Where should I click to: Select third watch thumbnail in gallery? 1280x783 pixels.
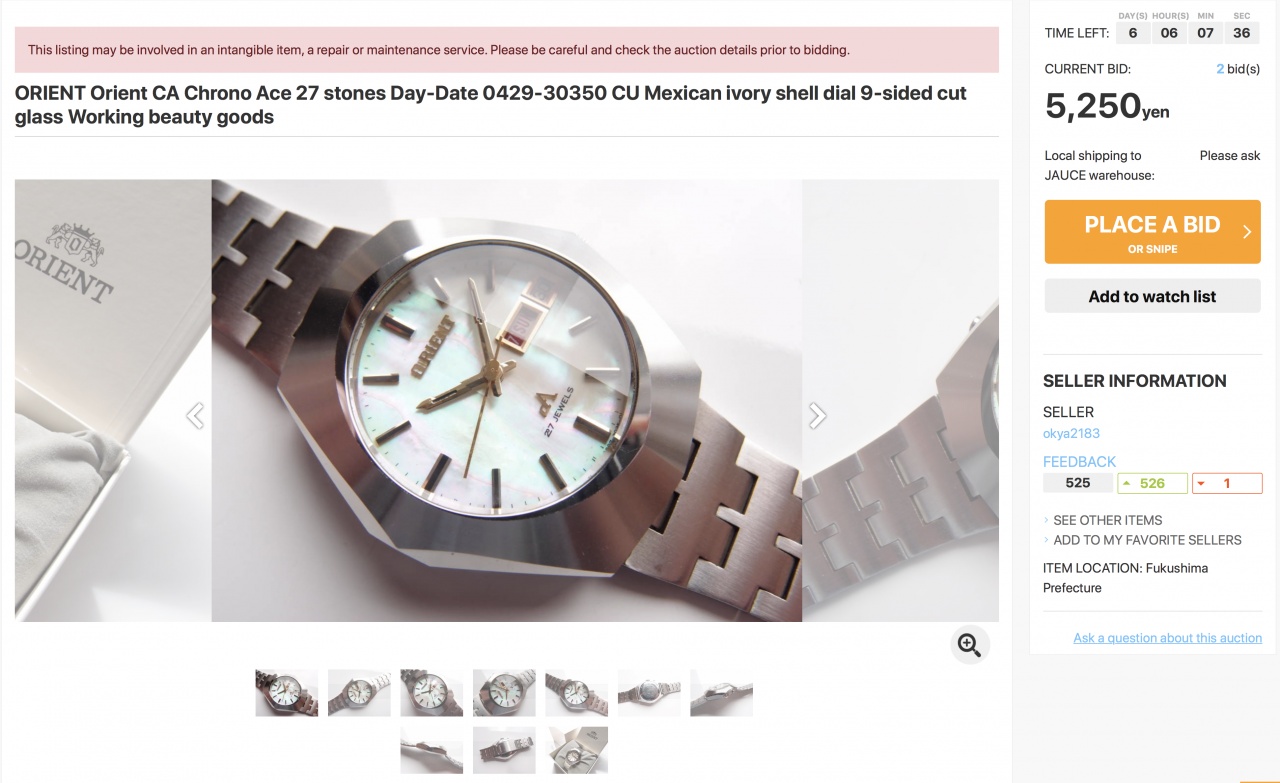click(432, 693)
